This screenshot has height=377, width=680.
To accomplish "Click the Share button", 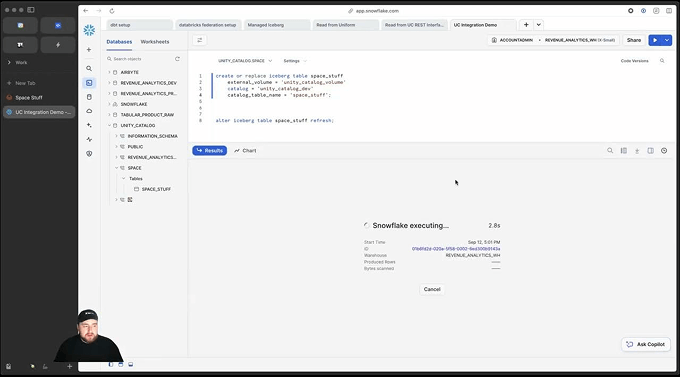I will tap(634, 40).
